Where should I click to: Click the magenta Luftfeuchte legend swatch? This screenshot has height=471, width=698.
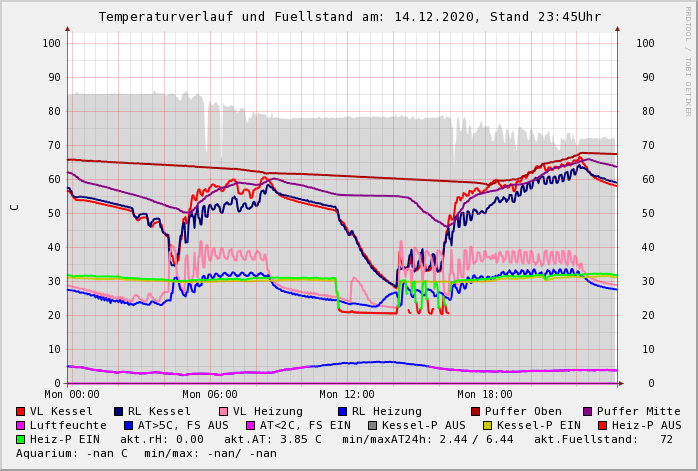21,425
